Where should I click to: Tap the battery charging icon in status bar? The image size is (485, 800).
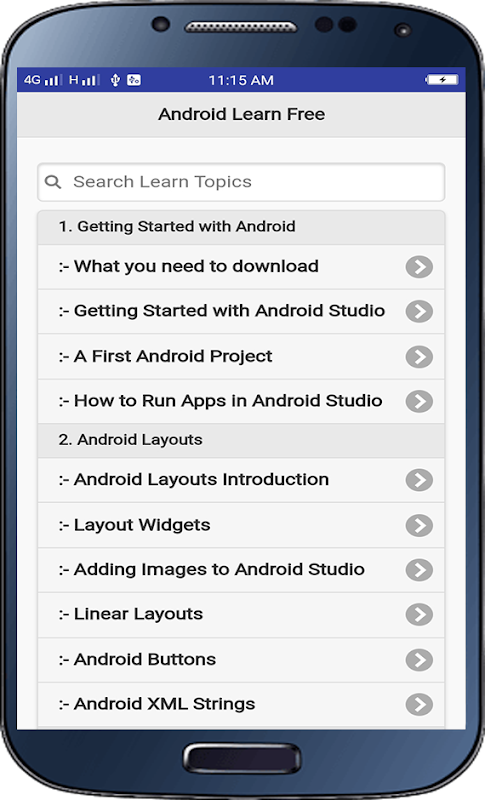[442, 80]
